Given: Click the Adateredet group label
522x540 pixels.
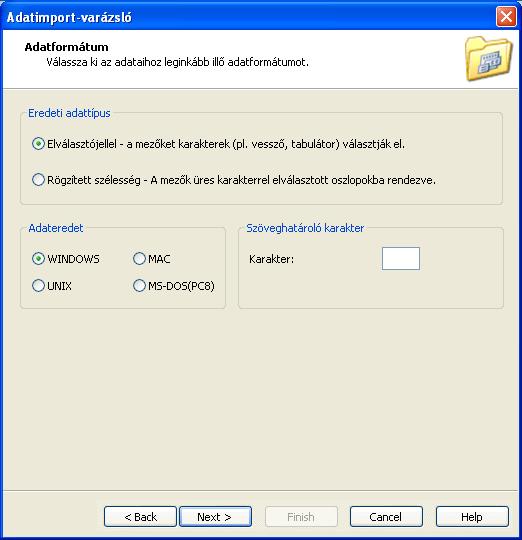Looking at the screenshot, I should pos(56,228).
